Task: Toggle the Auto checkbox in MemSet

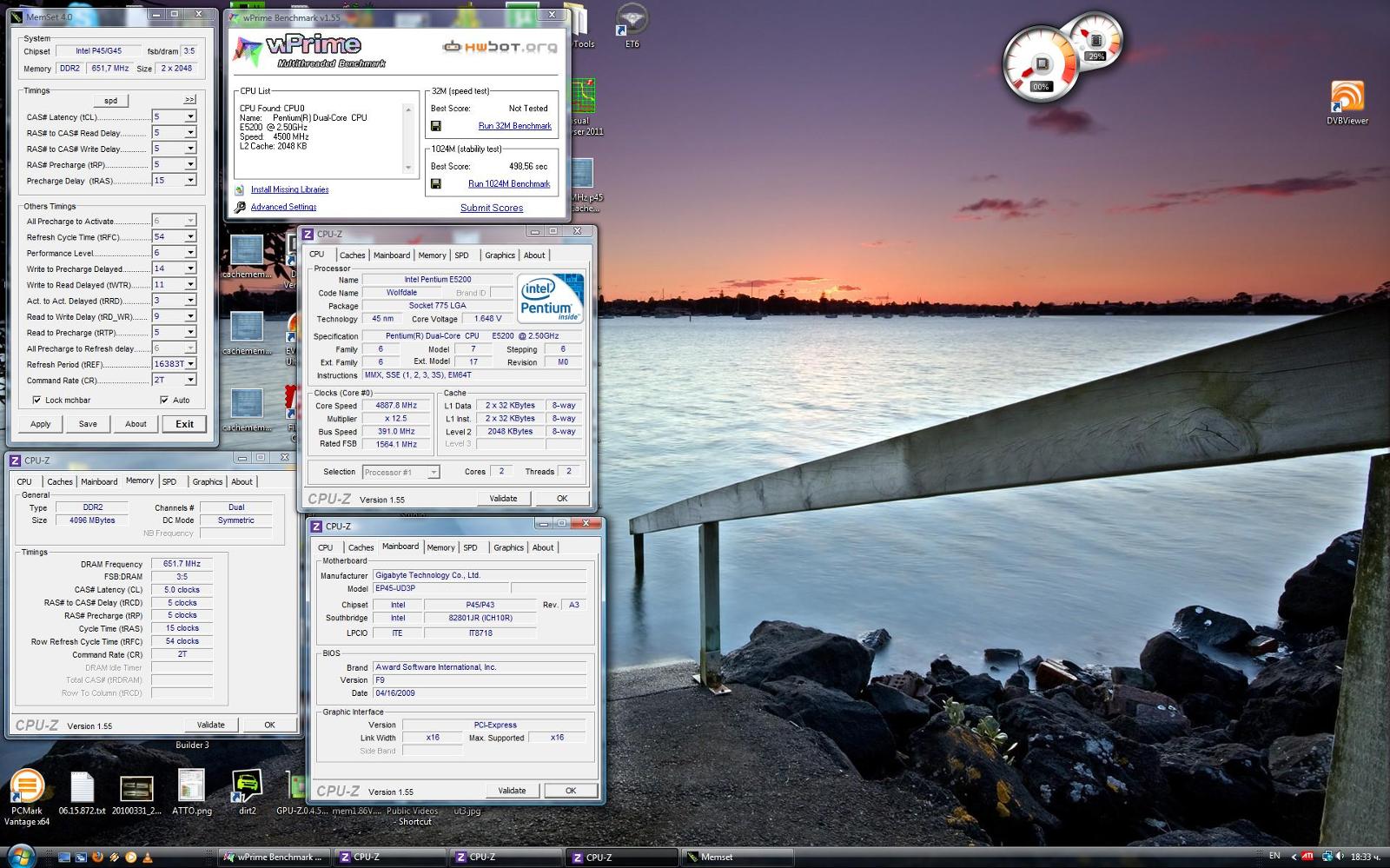Action: [164, 401]
